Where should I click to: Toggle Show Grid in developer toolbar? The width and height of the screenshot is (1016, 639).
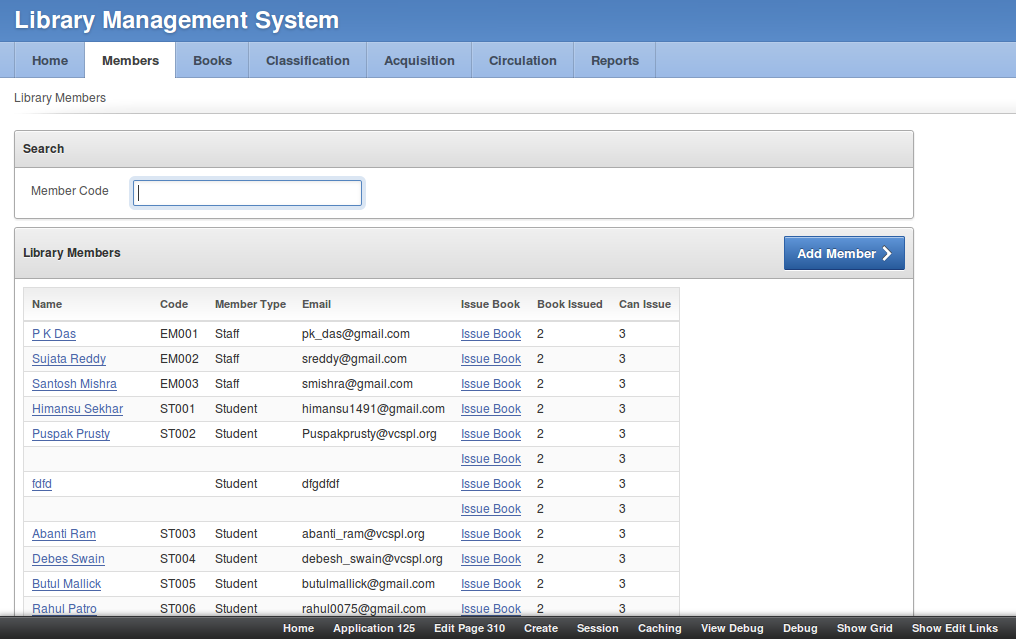coord(864,628)
